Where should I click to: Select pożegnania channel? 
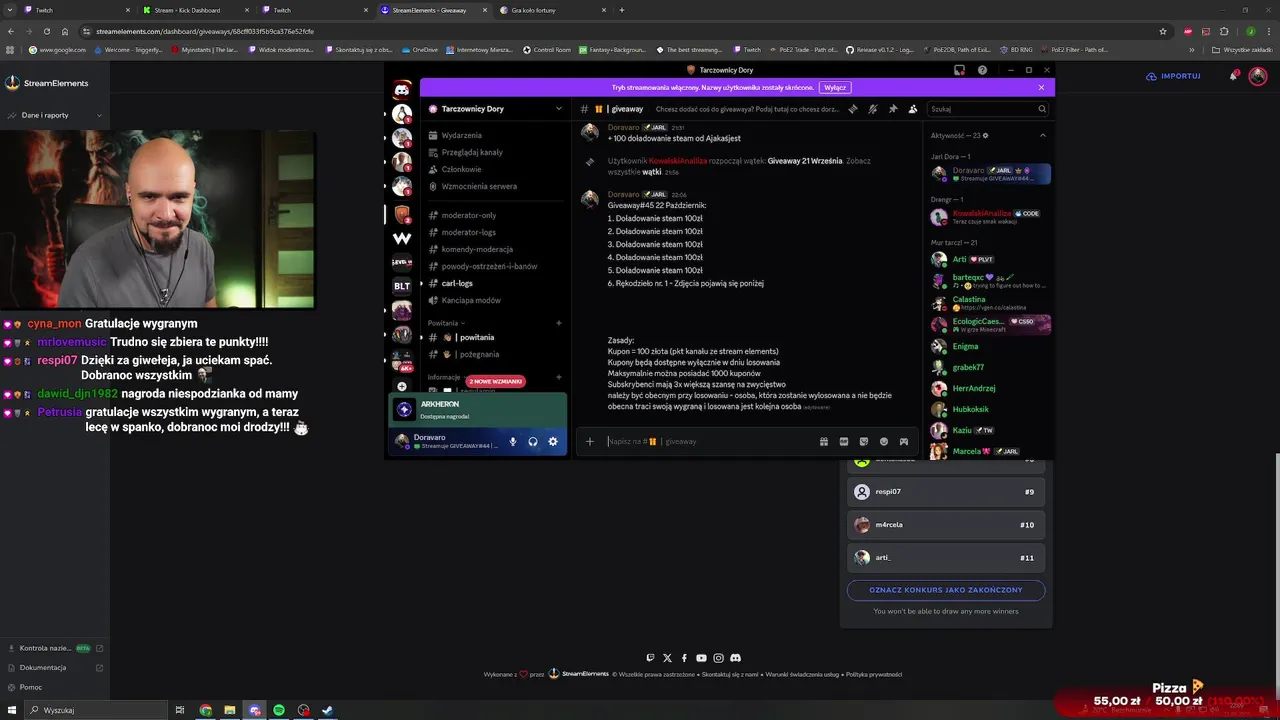coord(494,354)
